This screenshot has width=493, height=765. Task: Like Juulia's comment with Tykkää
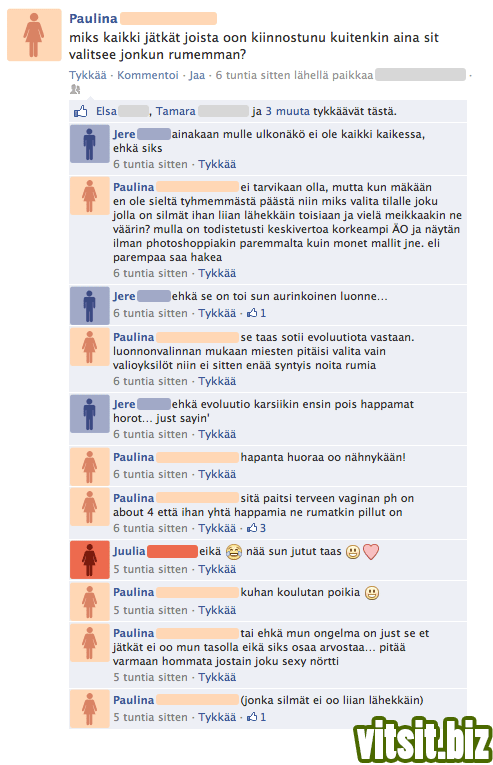(217, 569)
